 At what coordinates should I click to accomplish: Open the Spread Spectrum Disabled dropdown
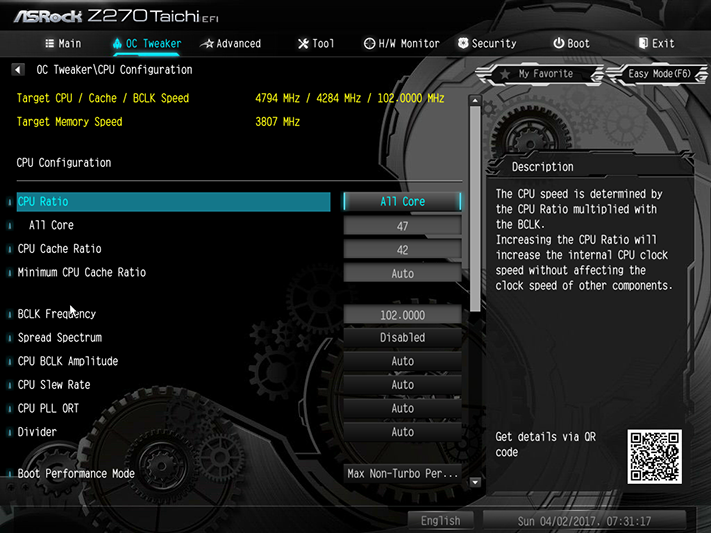(x=402, y=337)
